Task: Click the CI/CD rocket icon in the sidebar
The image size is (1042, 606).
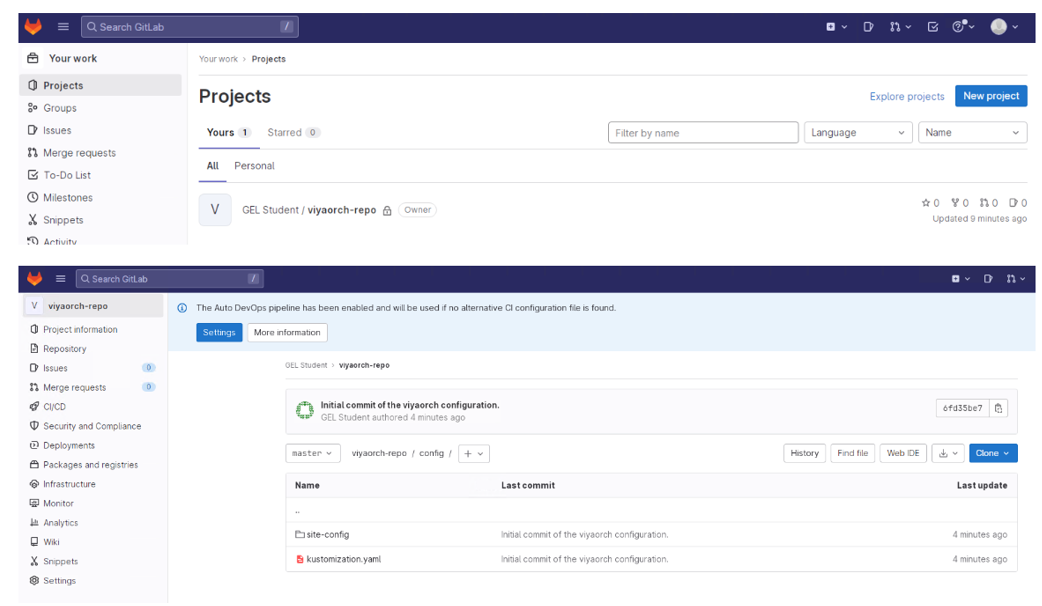Action: [x=34, y=407]
